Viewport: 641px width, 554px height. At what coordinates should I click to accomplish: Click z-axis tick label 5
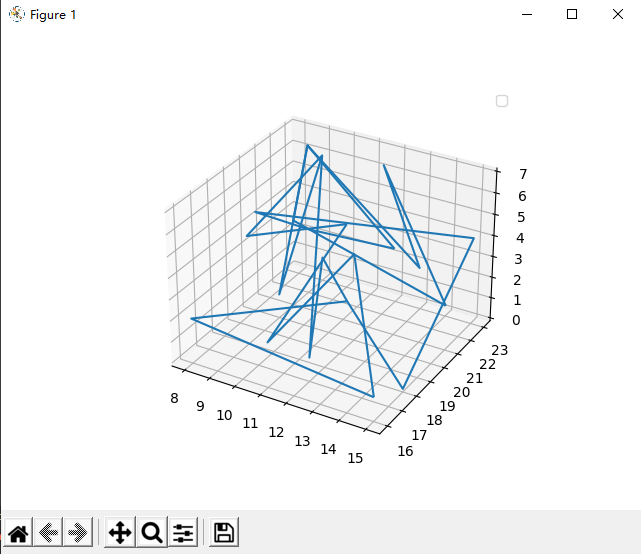tap(521, 217)
